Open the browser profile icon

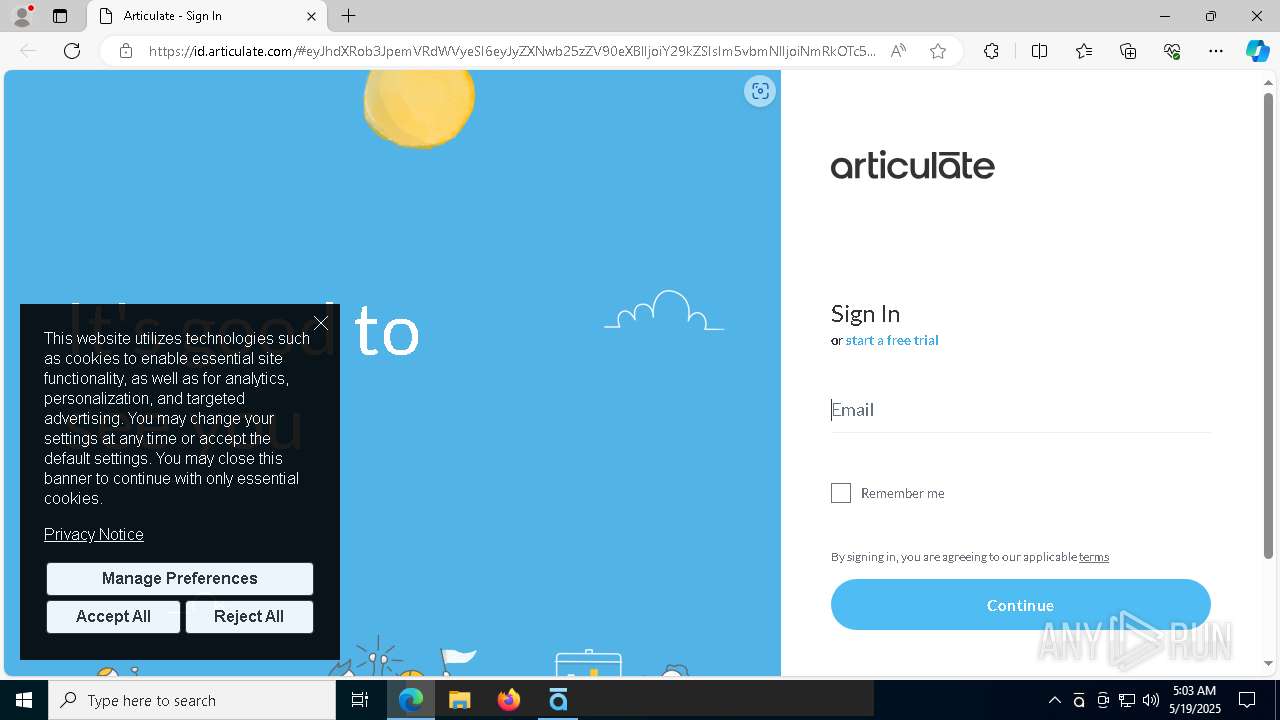tap(22, 16)
